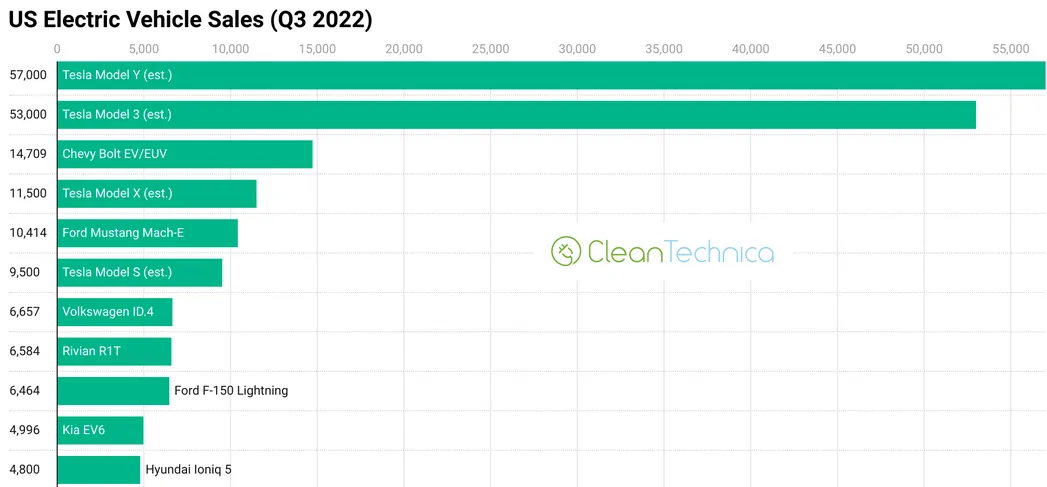Viewport: 1047px width, 487px height.
Task: Click the 35,000 axis tick label
Action: (x=664, y=49)
